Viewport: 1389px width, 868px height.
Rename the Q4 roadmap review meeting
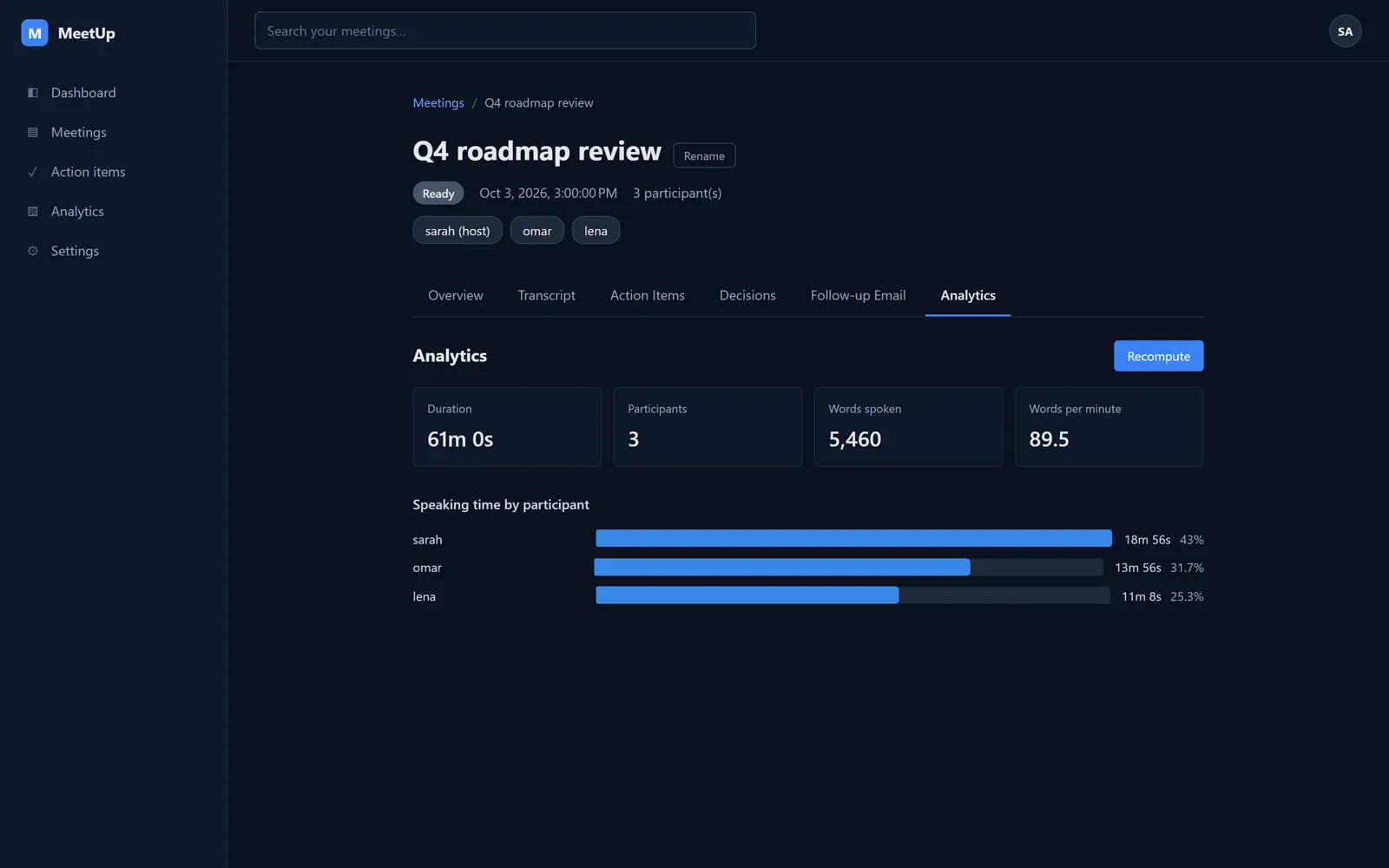[704, 155]
